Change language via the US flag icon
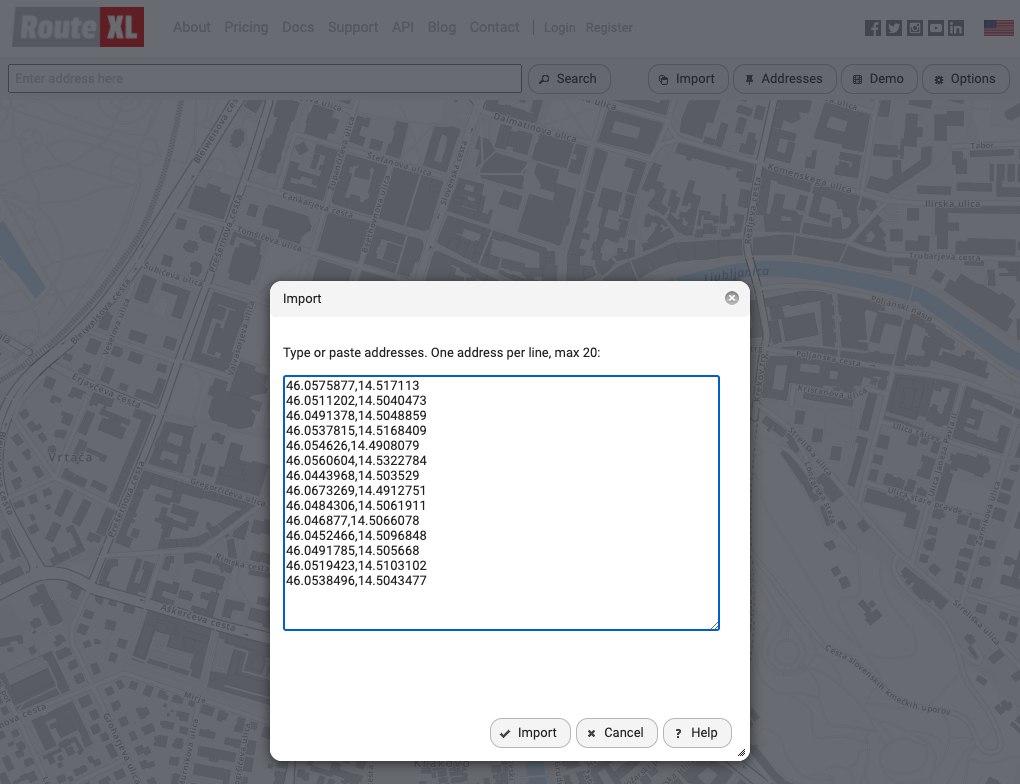This screenshot has width=1020, height=784. 999,28
